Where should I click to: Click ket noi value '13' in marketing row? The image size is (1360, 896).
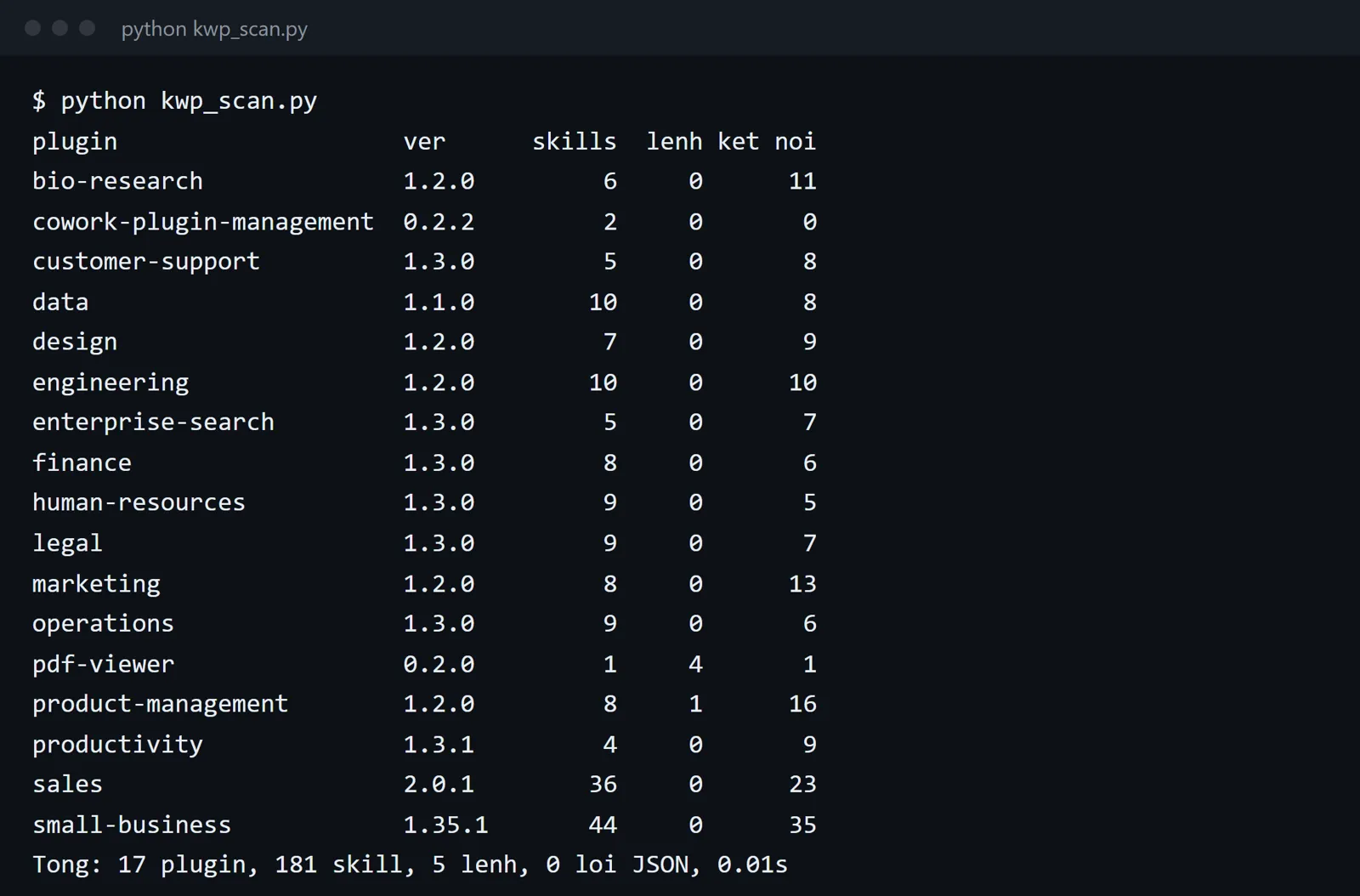tap(802, 584)
